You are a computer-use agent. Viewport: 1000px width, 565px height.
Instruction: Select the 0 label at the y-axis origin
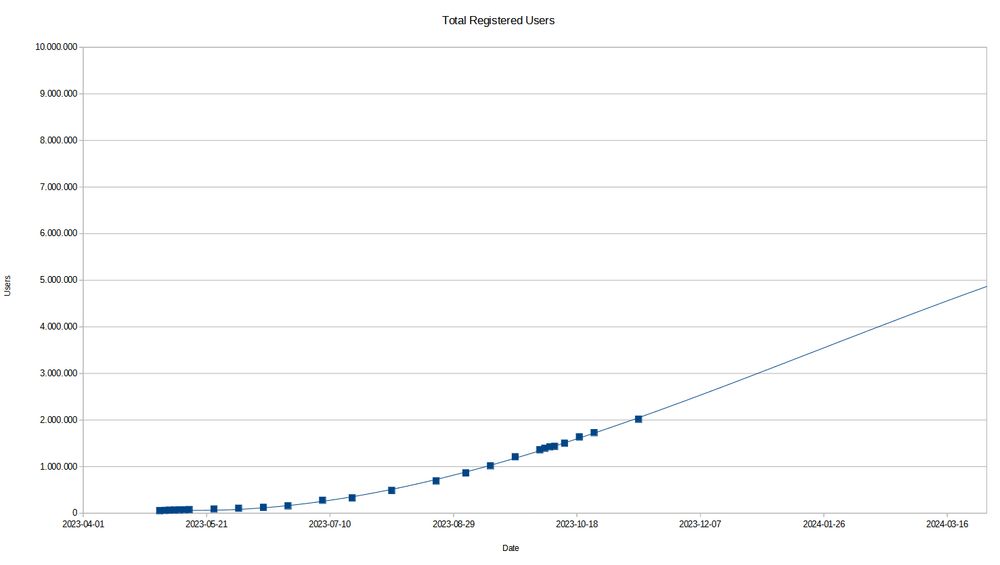(x=75, y=513)
